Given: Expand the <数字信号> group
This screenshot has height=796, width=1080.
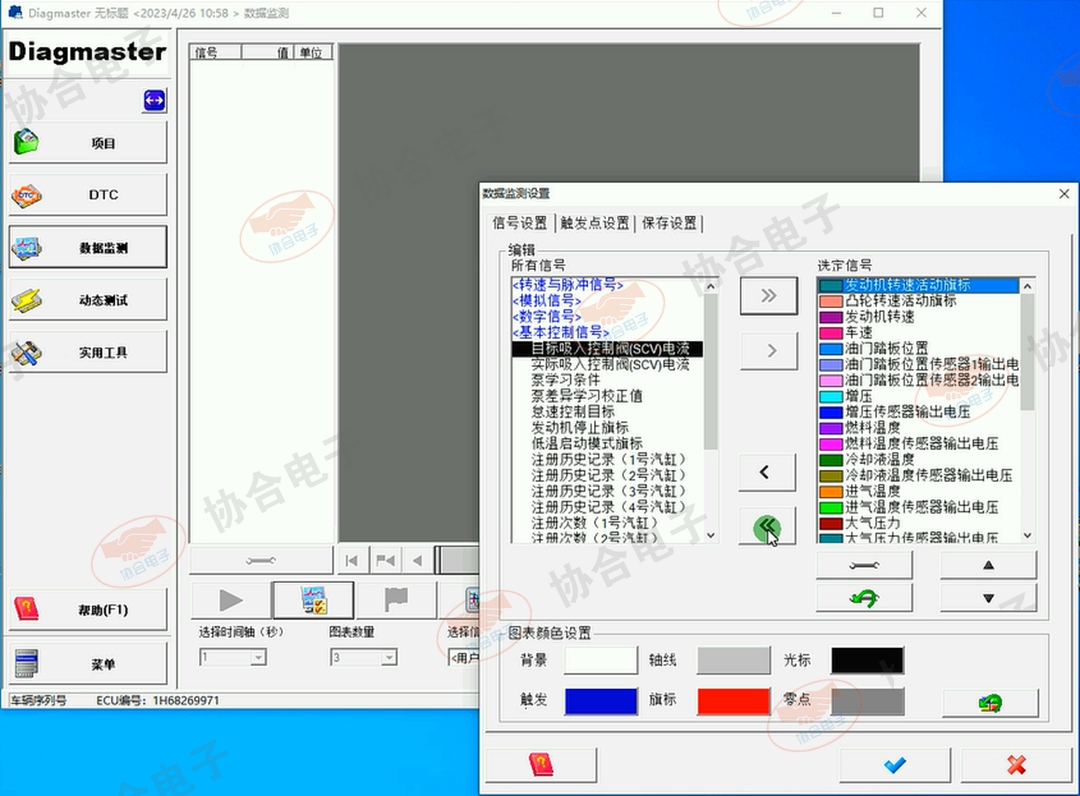Looking at the screenshot, I should [547, 316].
